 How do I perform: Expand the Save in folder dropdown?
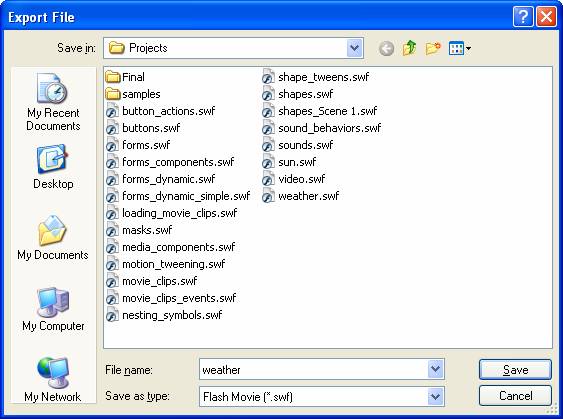point(354,48)
